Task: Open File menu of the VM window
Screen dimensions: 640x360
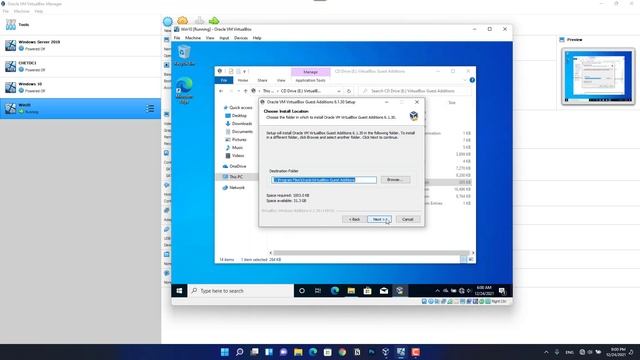Action: click(177, 38)
